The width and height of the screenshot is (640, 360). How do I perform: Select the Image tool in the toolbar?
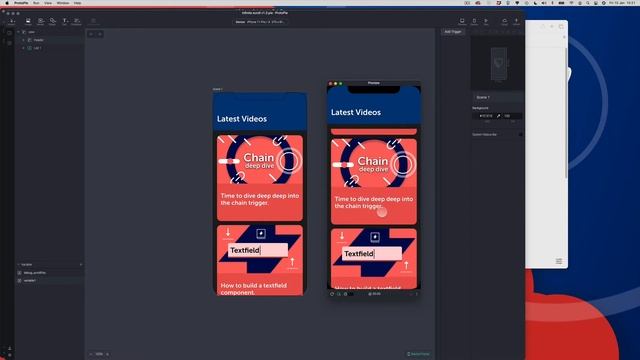pos(28,21)
